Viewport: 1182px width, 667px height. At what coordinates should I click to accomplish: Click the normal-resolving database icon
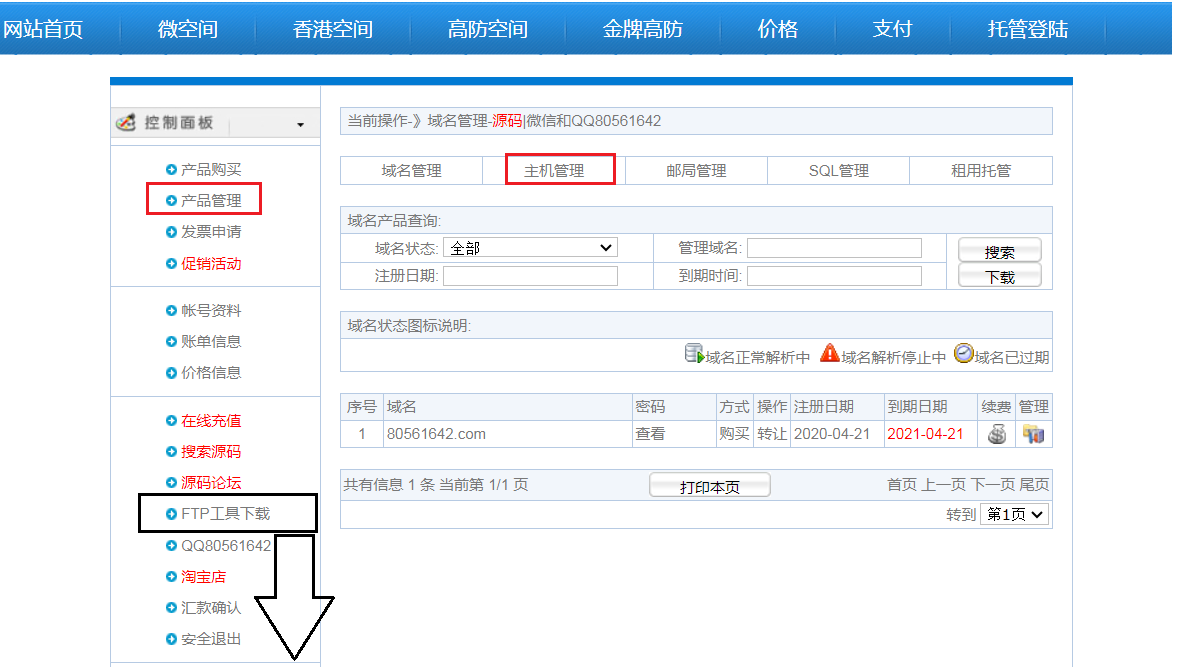click(x=694, y=354)
